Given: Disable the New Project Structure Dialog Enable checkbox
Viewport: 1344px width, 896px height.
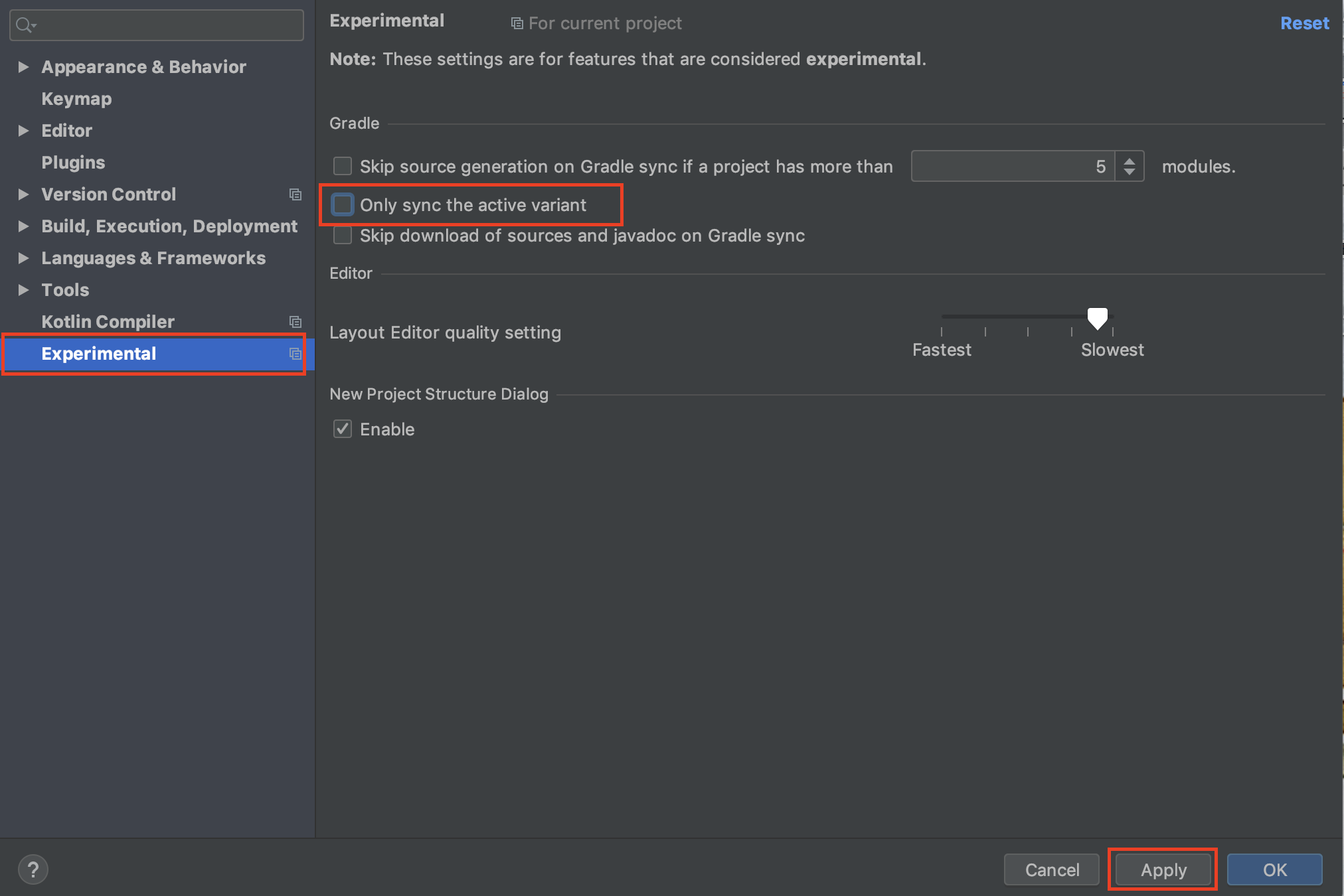Looking at the screenshot, I should (x=342, y=429).
